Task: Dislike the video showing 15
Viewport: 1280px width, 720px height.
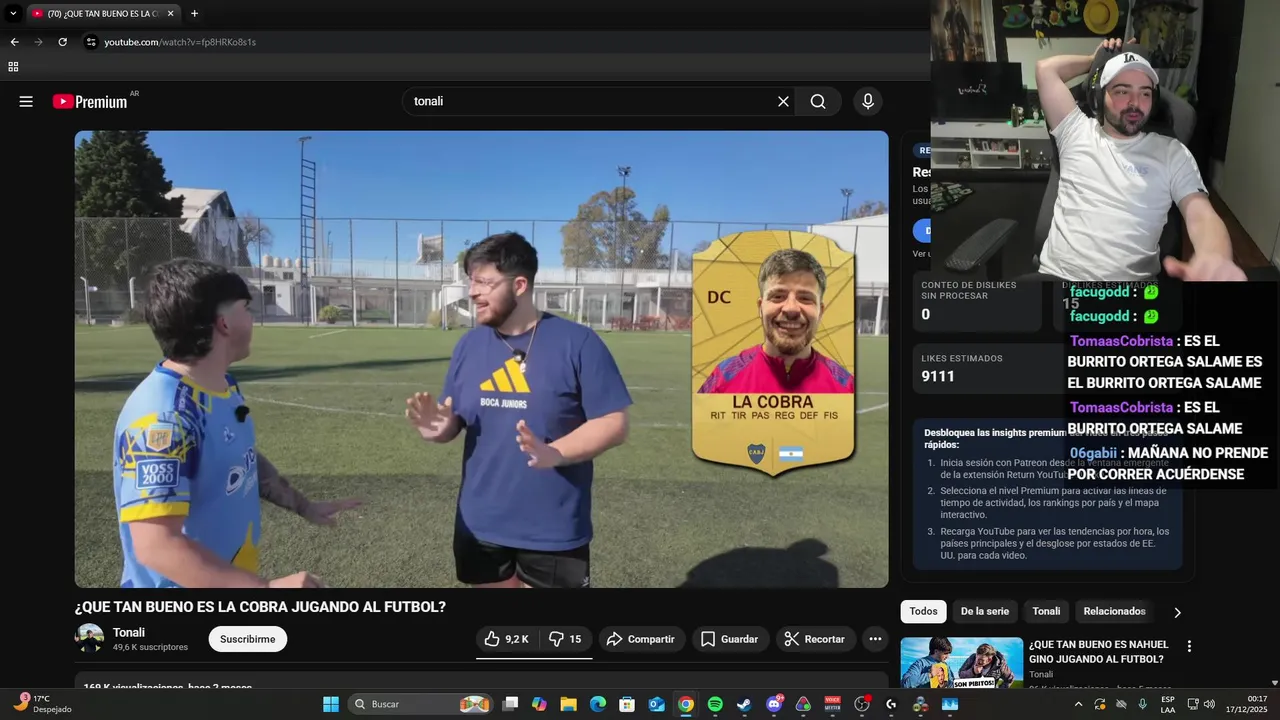Action: [x=565, y=639]
